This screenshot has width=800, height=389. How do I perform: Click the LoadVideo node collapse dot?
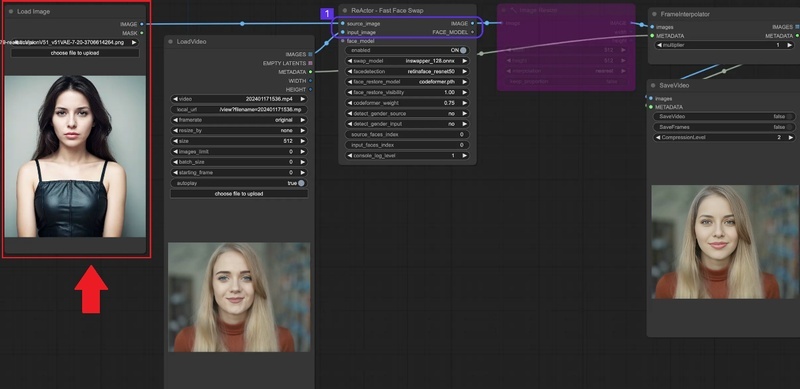tap(170, 41)
